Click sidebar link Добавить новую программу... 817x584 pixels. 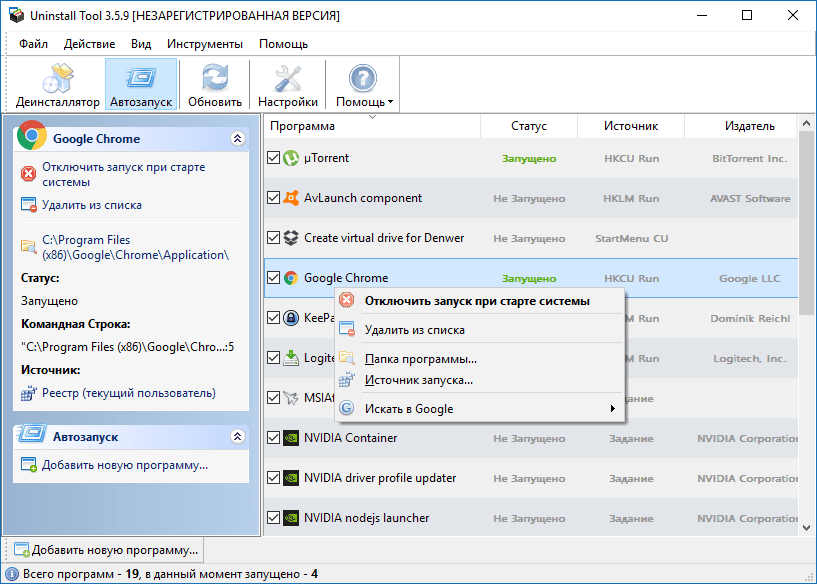[x=125, y=465]
